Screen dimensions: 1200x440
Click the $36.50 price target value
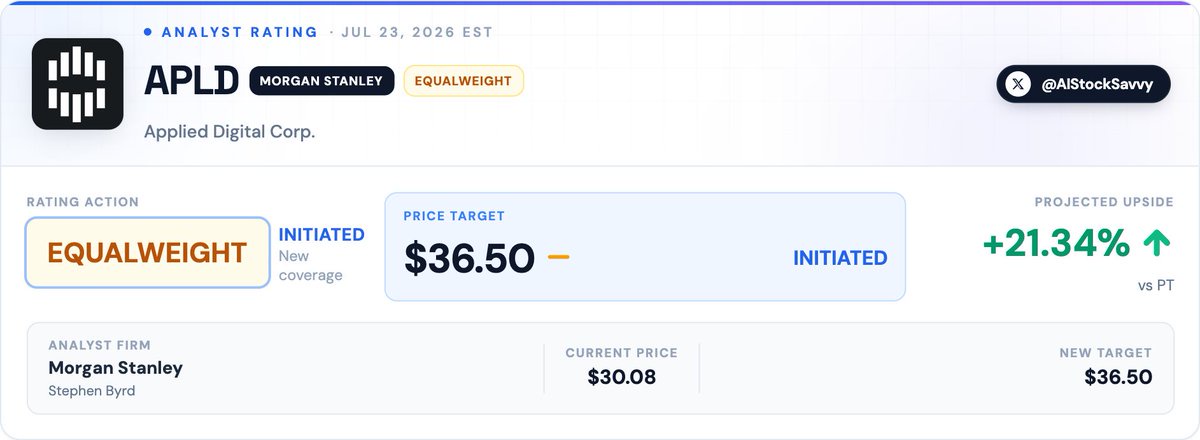coord(469,258)
